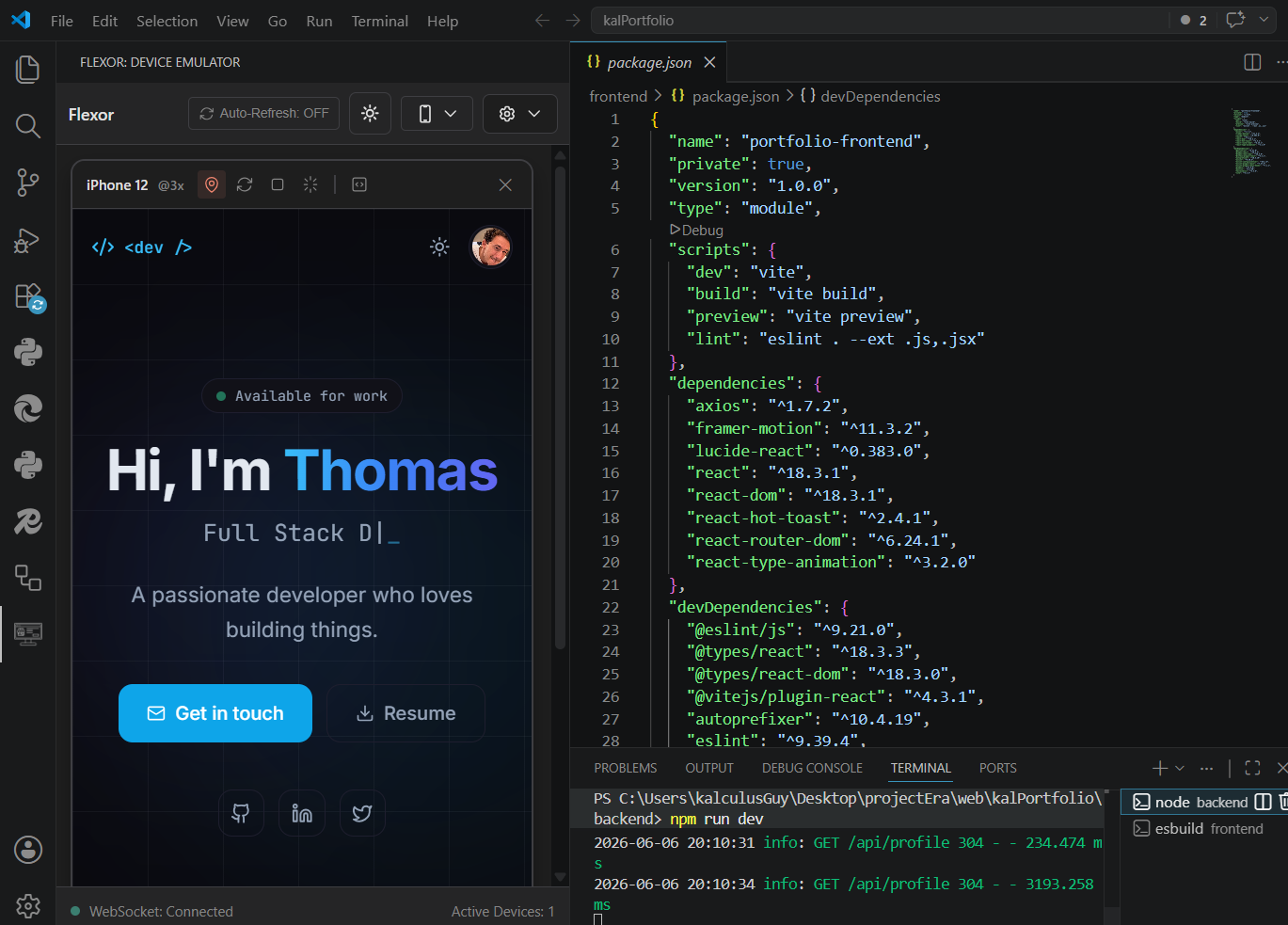Viewport: 1288px width, 925px height.
Task: Open the Flexor settings gear dropdown
Action: click(520, 114)
